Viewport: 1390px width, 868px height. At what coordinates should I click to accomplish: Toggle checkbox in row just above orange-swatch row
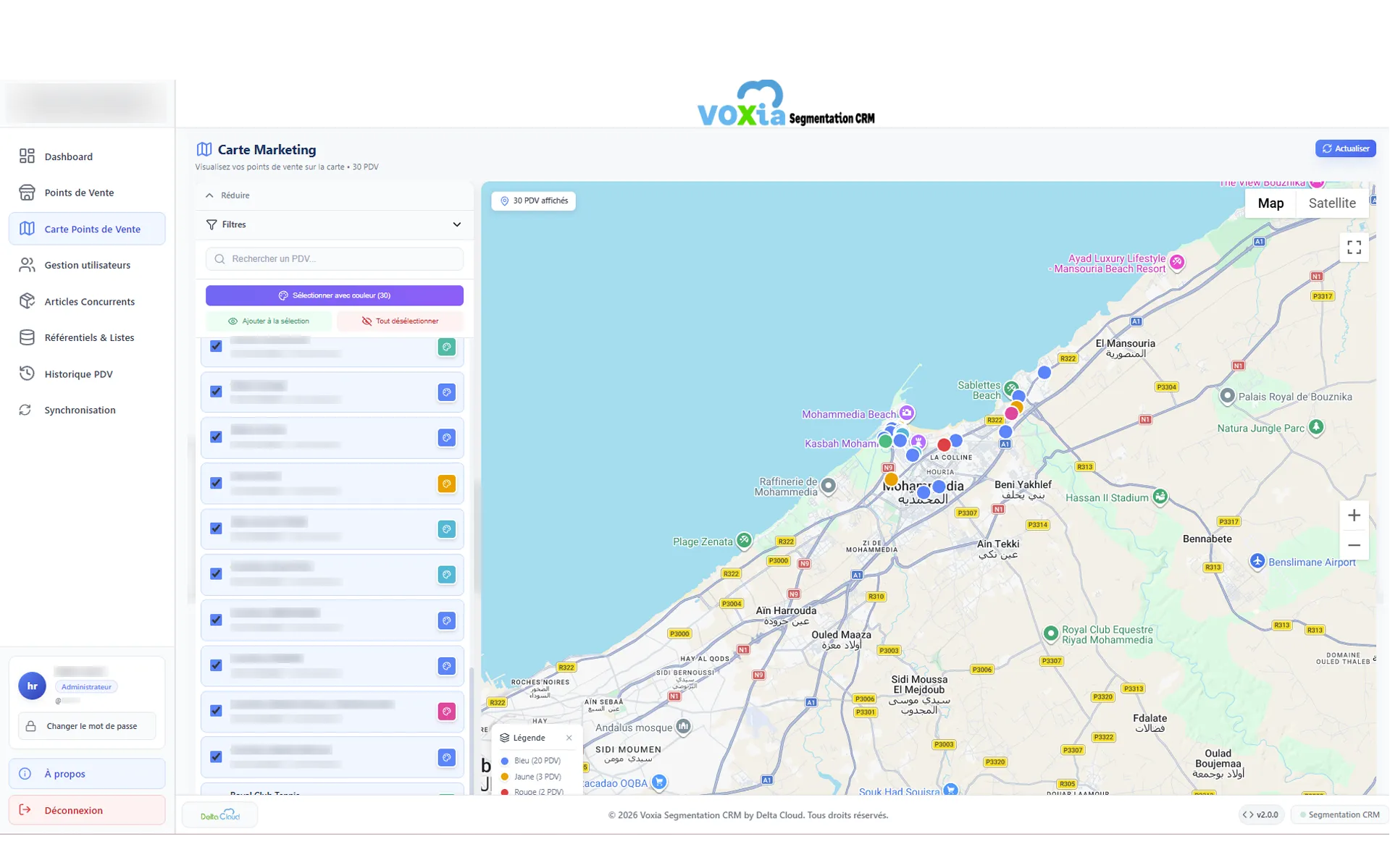pyautogui.click(x=216, y=437)
